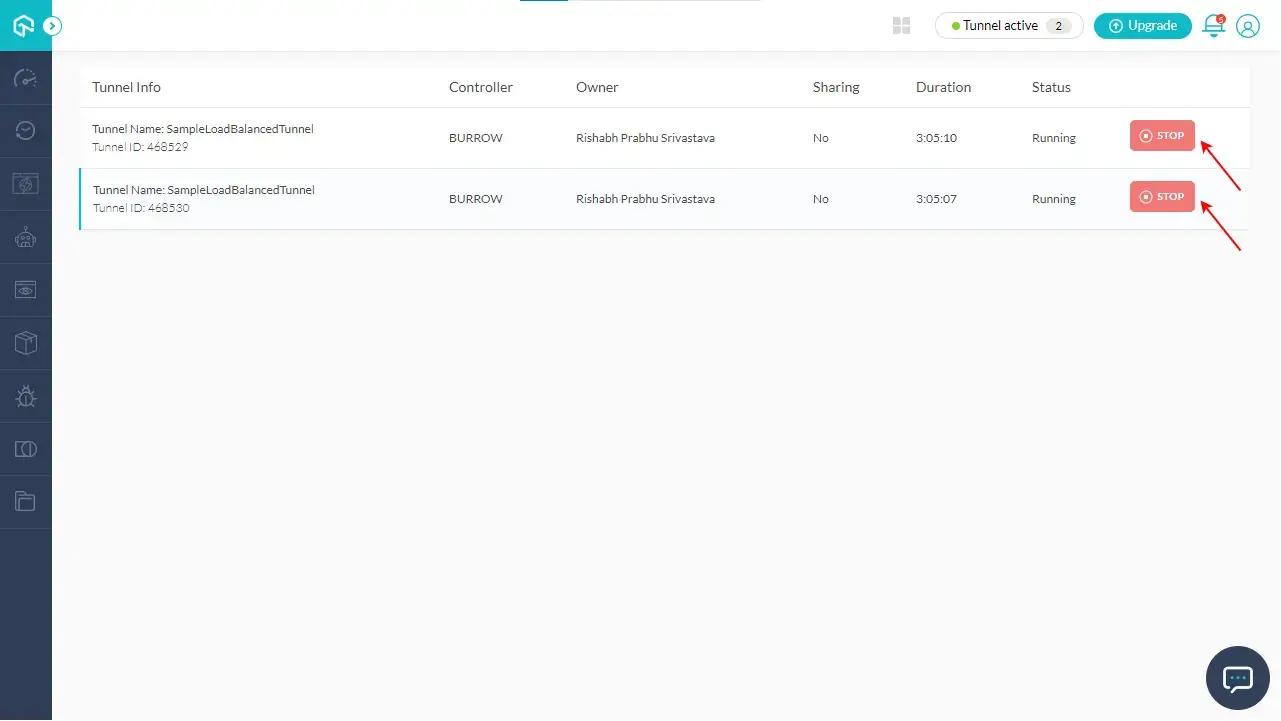
Task: Open the Dashboard speedometer icon in sidebar
Action: (x=26, y=79)
